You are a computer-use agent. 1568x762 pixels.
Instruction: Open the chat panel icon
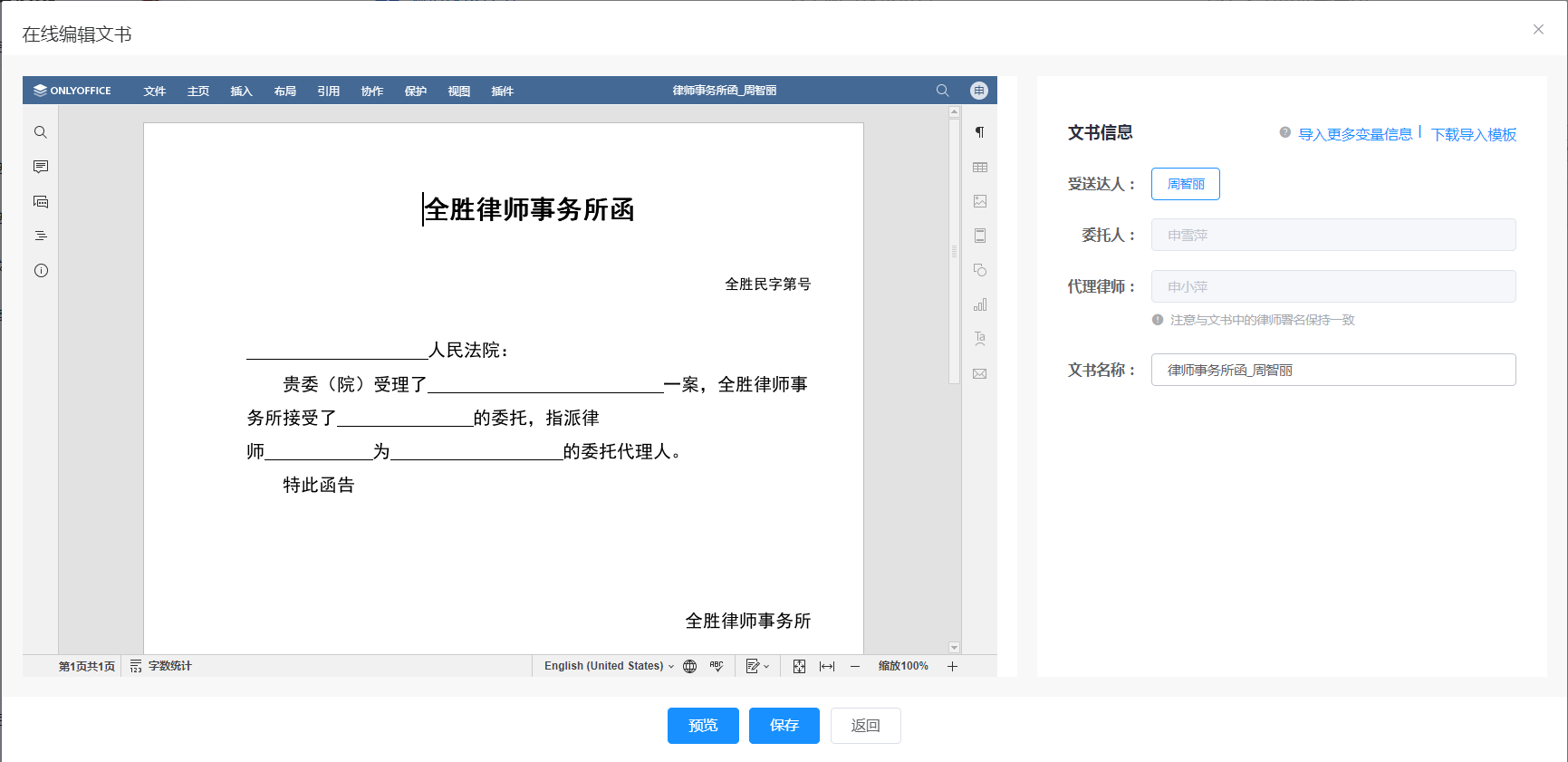click(41, 201)
